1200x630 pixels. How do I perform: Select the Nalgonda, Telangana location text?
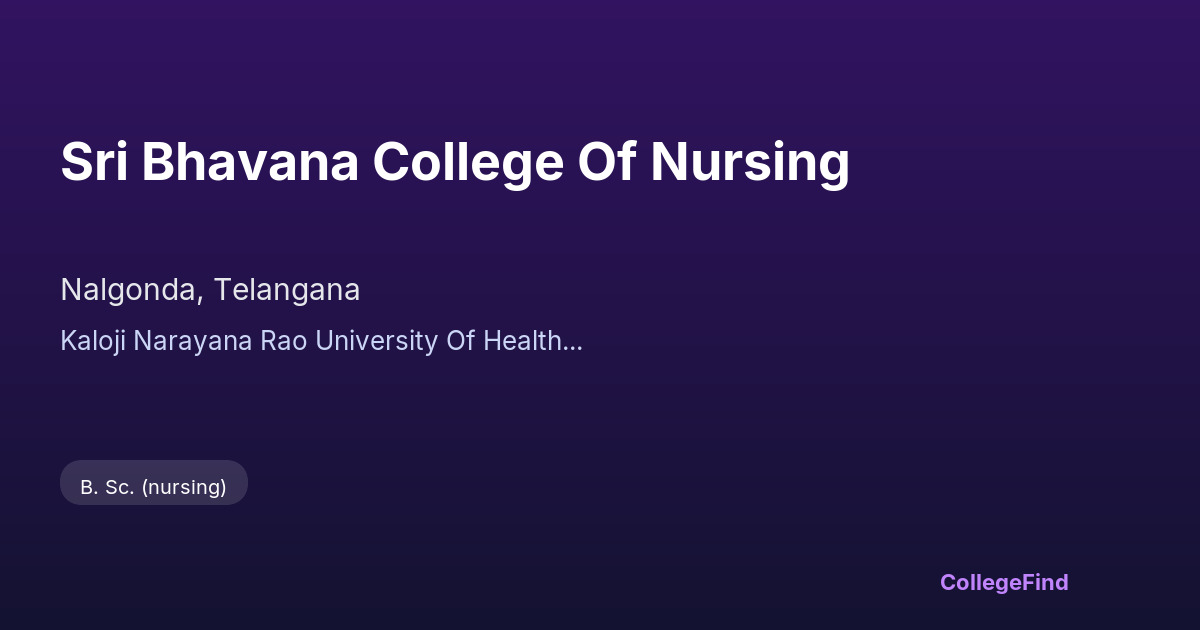click(x=210, y=290)
